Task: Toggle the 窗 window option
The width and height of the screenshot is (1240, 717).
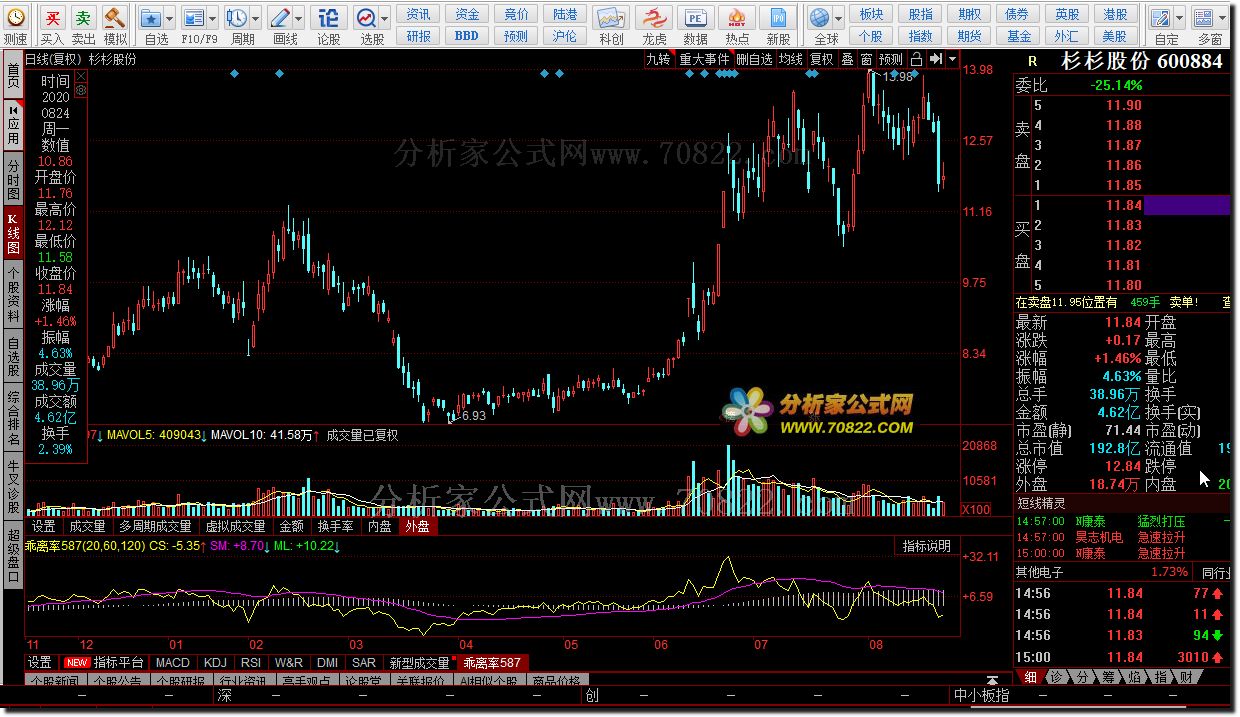Action: (x=866, y=59)
